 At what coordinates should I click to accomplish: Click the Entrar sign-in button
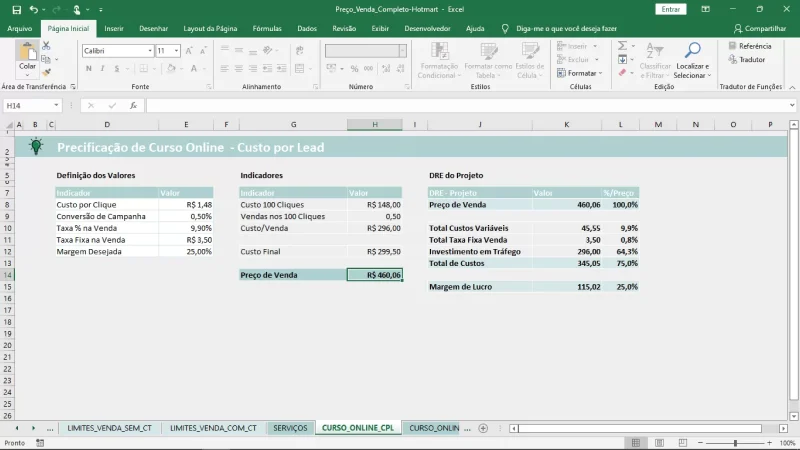(x=670, y=9)
